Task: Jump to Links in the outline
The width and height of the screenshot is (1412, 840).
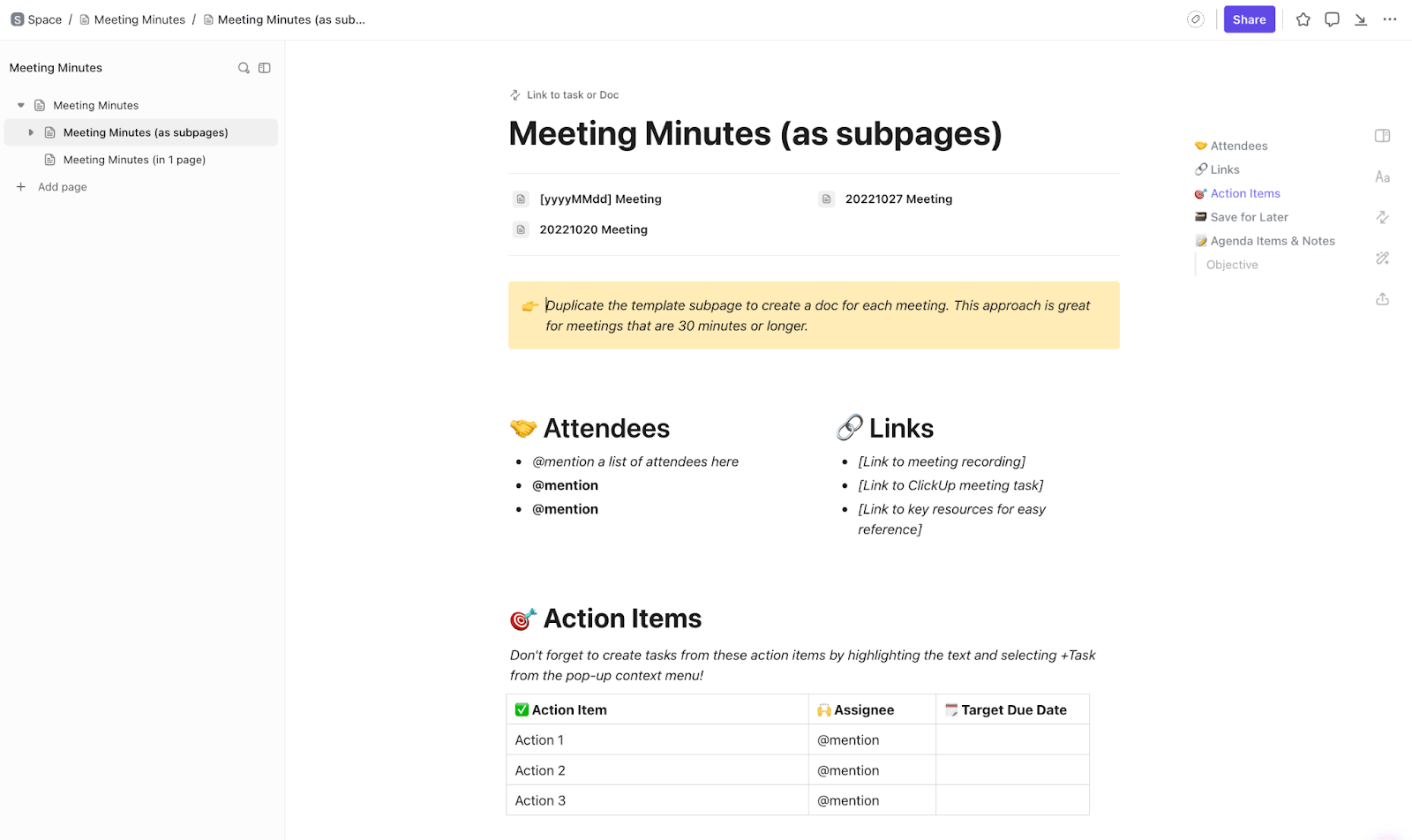Action: (x=1225, y=169)
